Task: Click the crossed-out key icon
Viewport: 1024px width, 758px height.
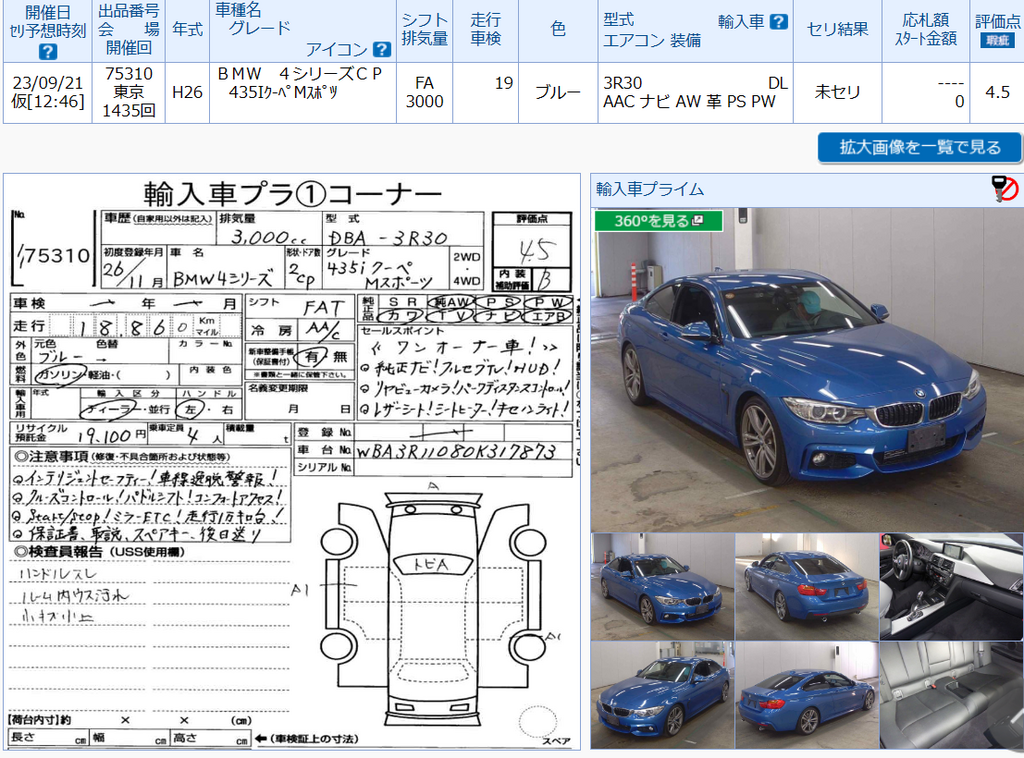Action: [x=1004, y=189]
